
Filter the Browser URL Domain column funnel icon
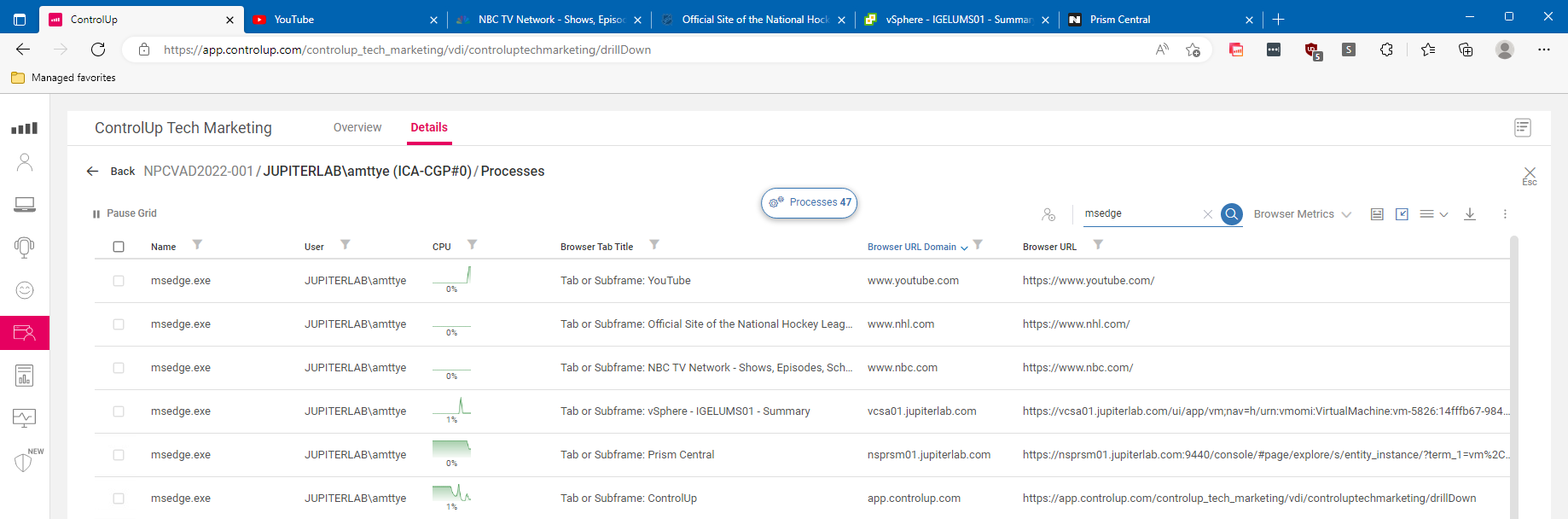(x=978, y=245)
